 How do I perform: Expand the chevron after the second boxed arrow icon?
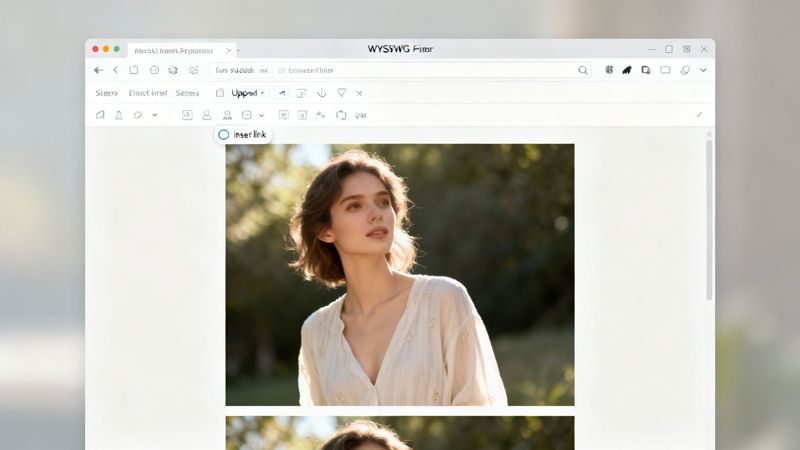click(x=262, y=115)
